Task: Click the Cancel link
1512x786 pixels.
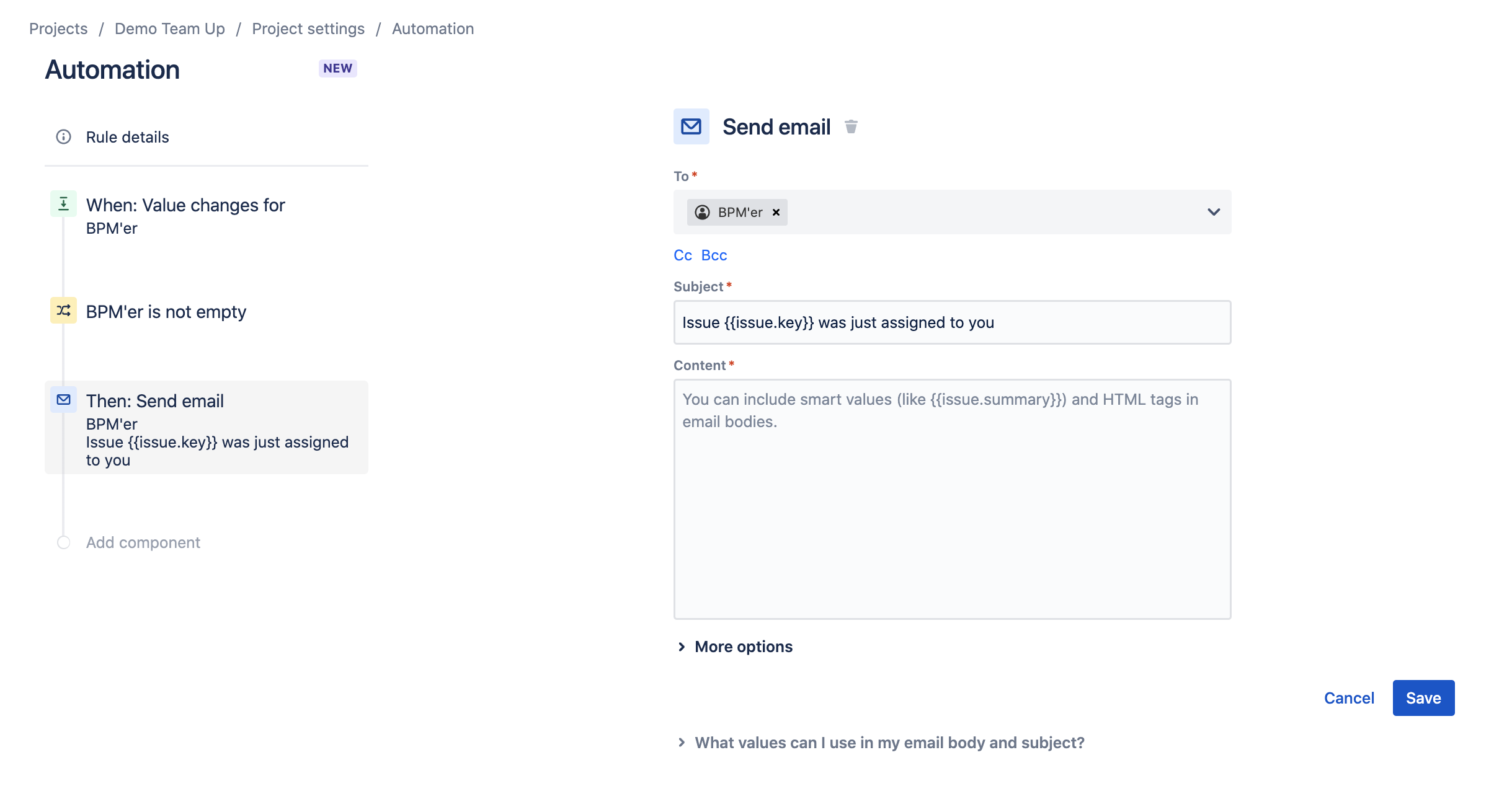Action: pyautogui.click(x=1350, y=698)
